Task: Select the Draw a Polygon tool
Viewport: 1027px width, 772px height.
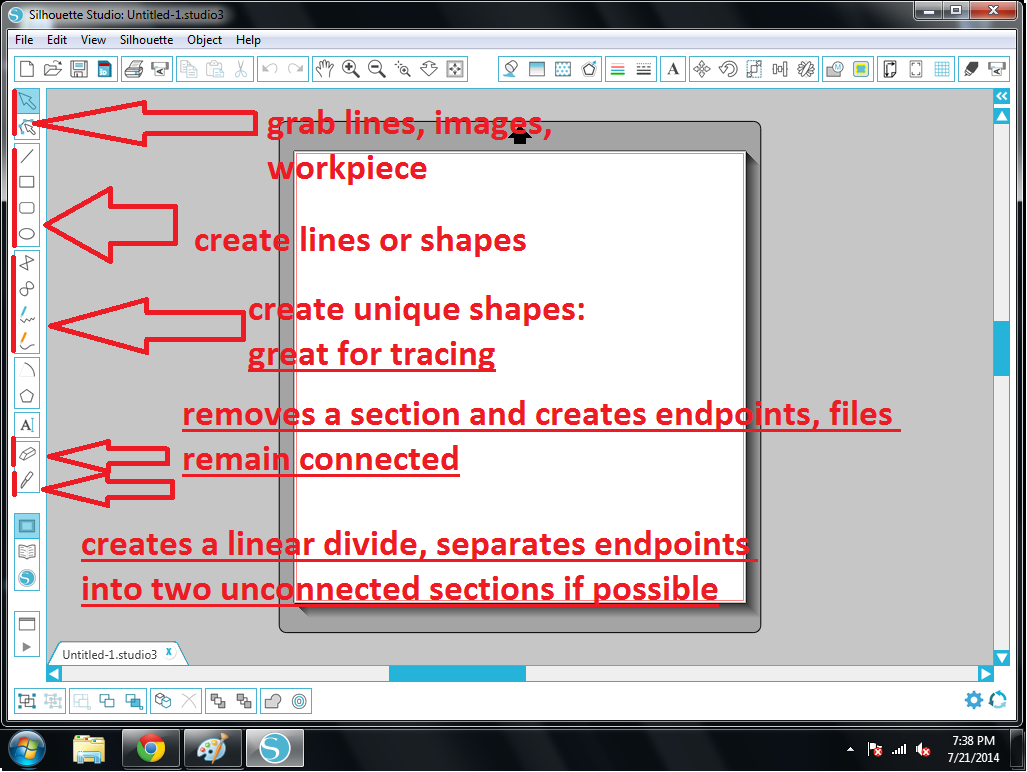Action: 27,263
